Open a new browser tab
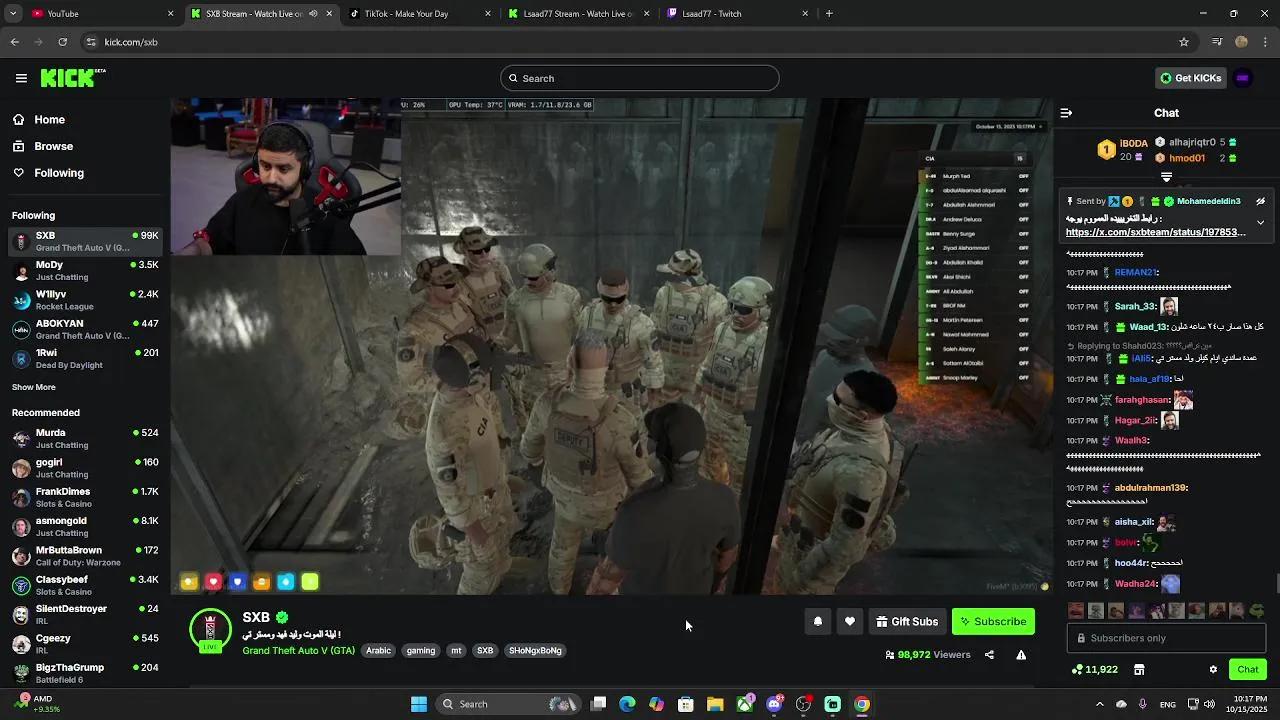 [829, 14]
